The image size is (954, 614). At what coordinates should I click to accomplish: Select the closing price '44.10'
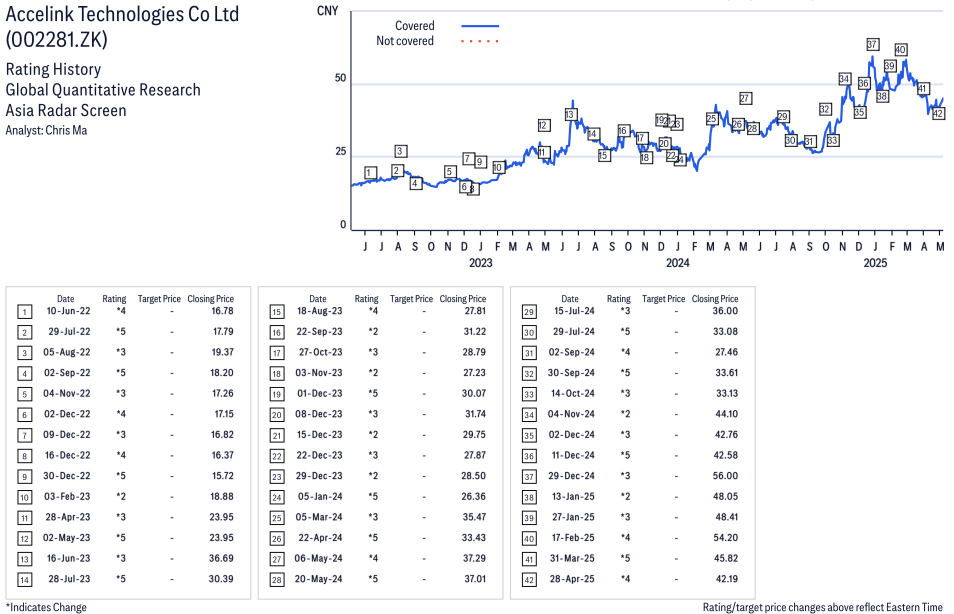[x=726, y=414]
